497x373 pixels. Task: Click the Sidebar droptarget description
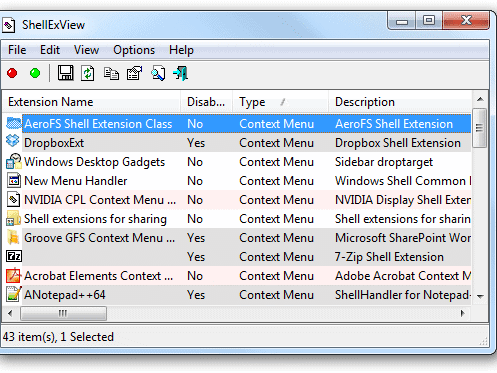(x=384, y=162)
